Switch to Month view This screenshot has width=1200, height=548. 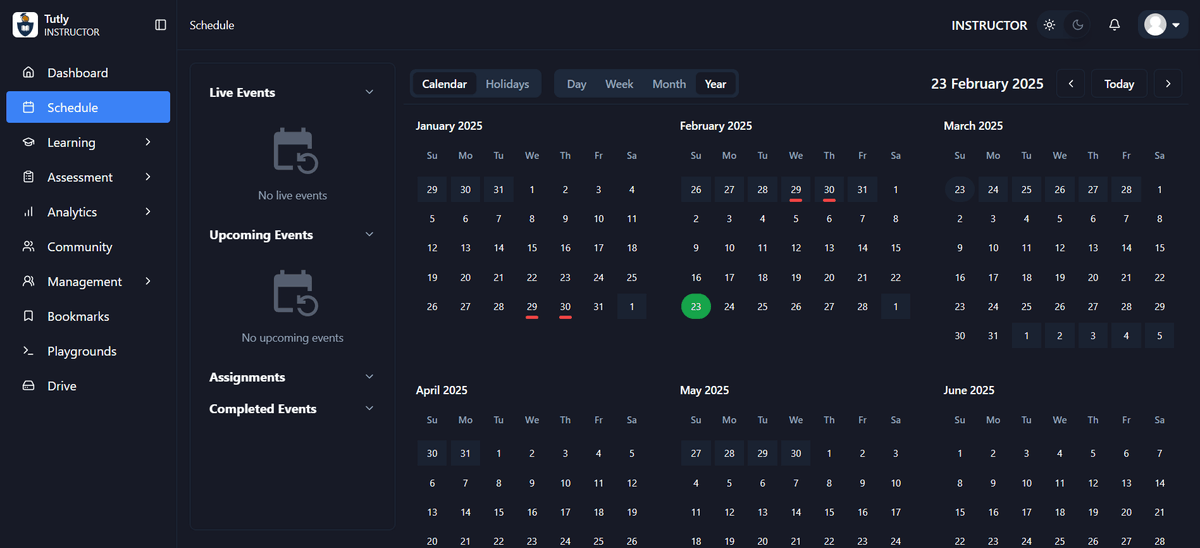[x=669, y=84]
